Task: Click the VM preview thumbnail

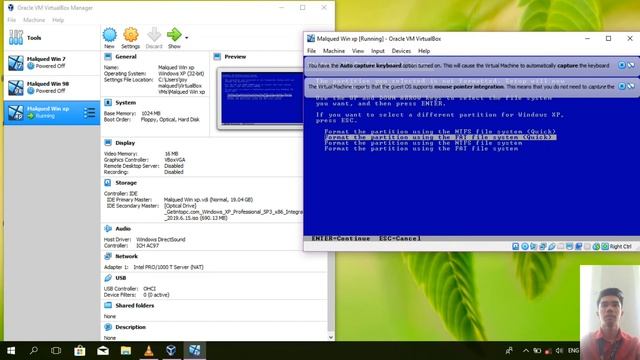Action: (261, 98)
